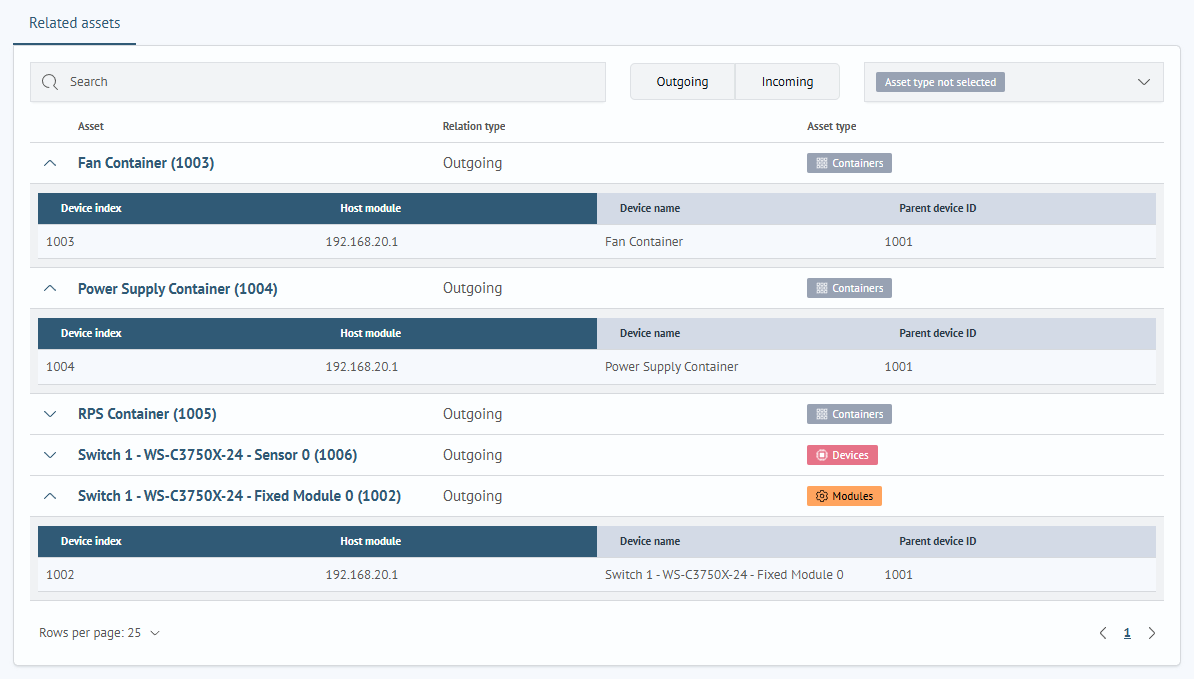
Task: Open RPS Container (1005) asset link
Action: coord(147,414)
